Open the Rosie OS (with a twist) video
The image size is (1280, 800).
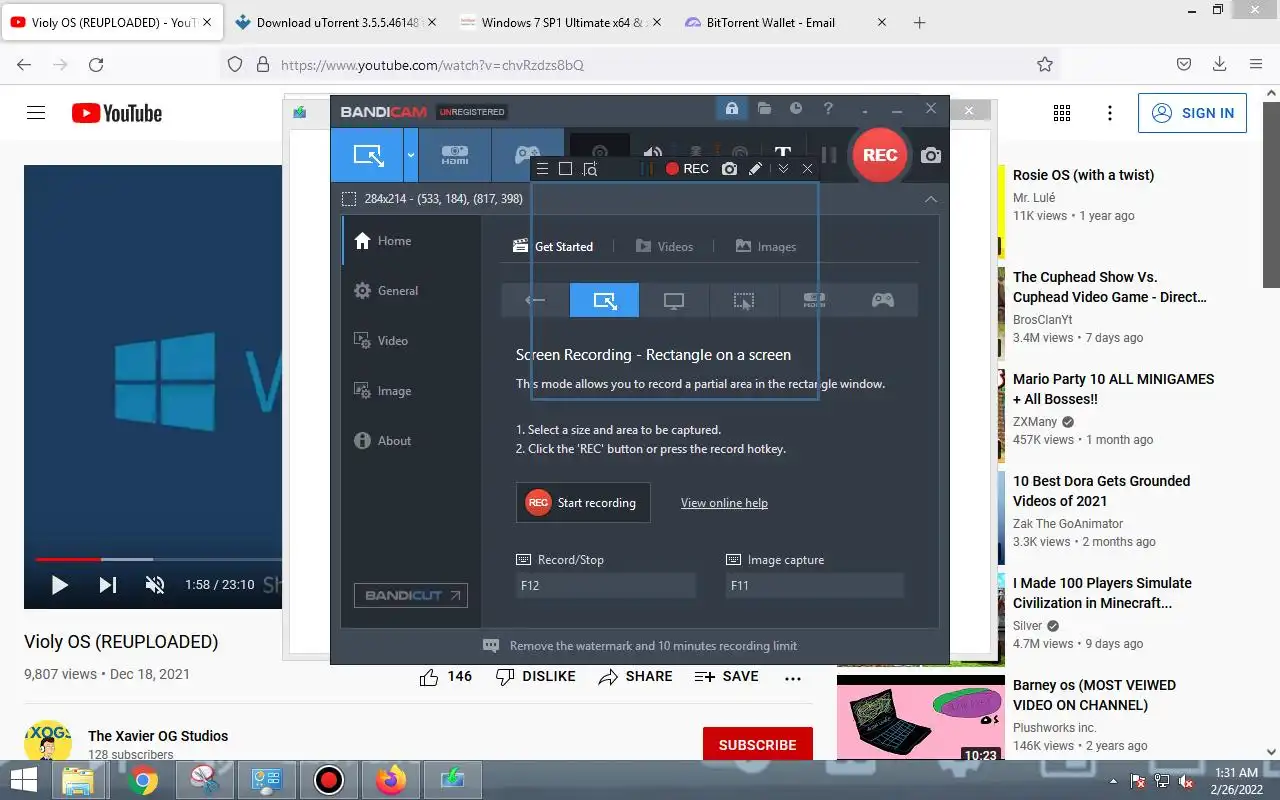[1083, 175]
